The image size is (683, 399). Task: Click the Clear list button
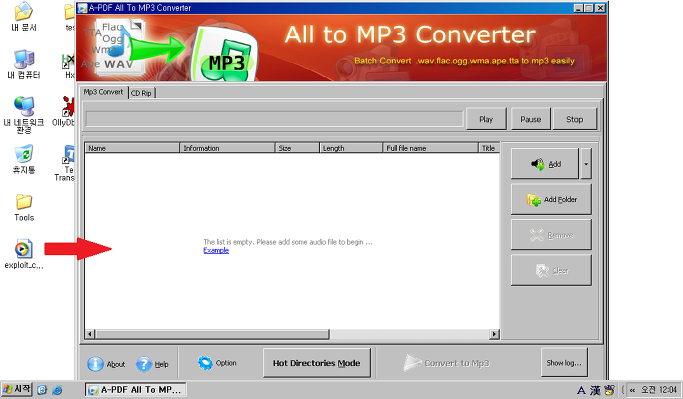click(x=551, y=271)
